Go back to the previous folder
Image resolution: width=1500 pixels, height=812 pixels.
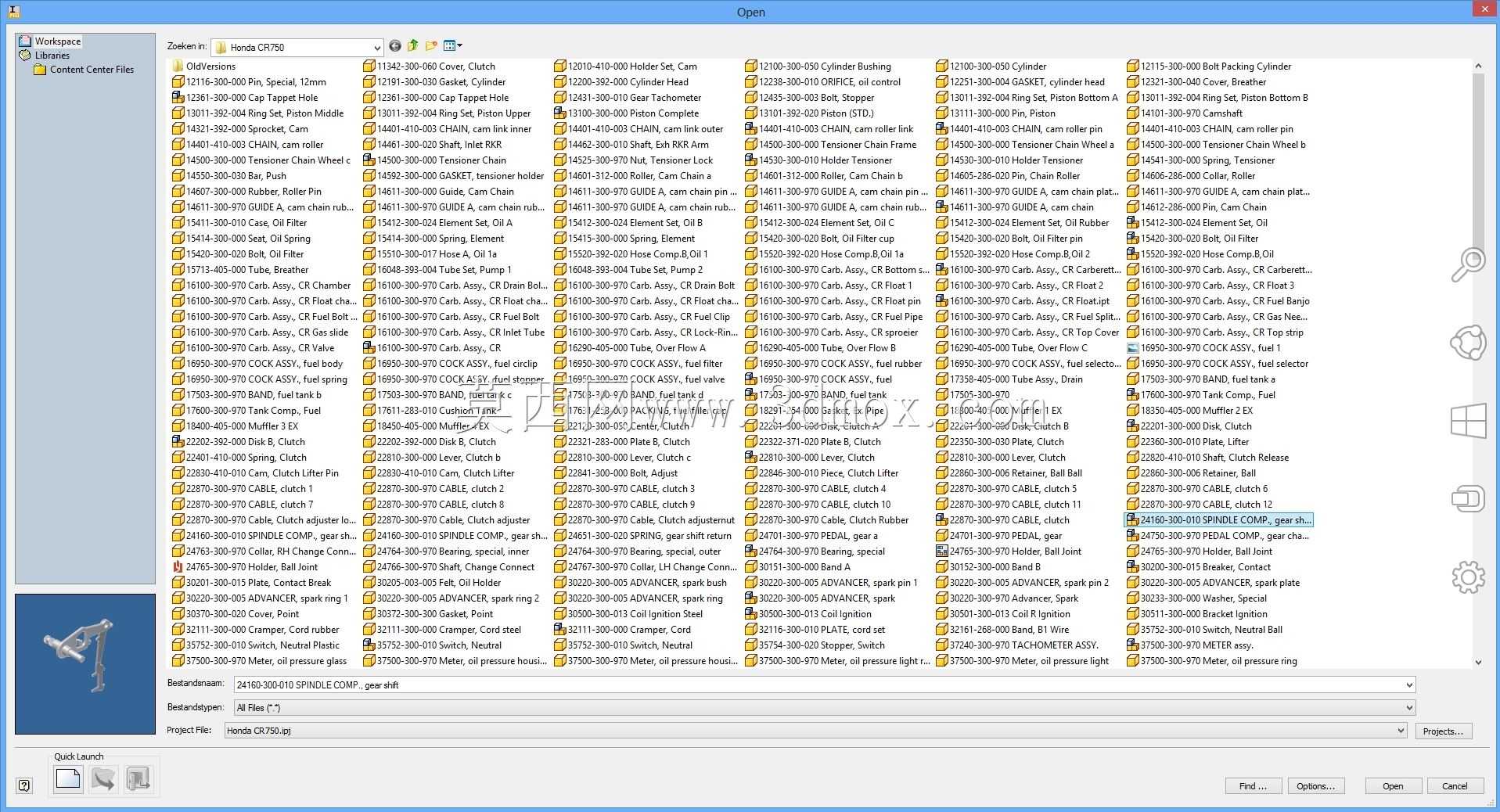pyautogui.click(x=395, y=46)
